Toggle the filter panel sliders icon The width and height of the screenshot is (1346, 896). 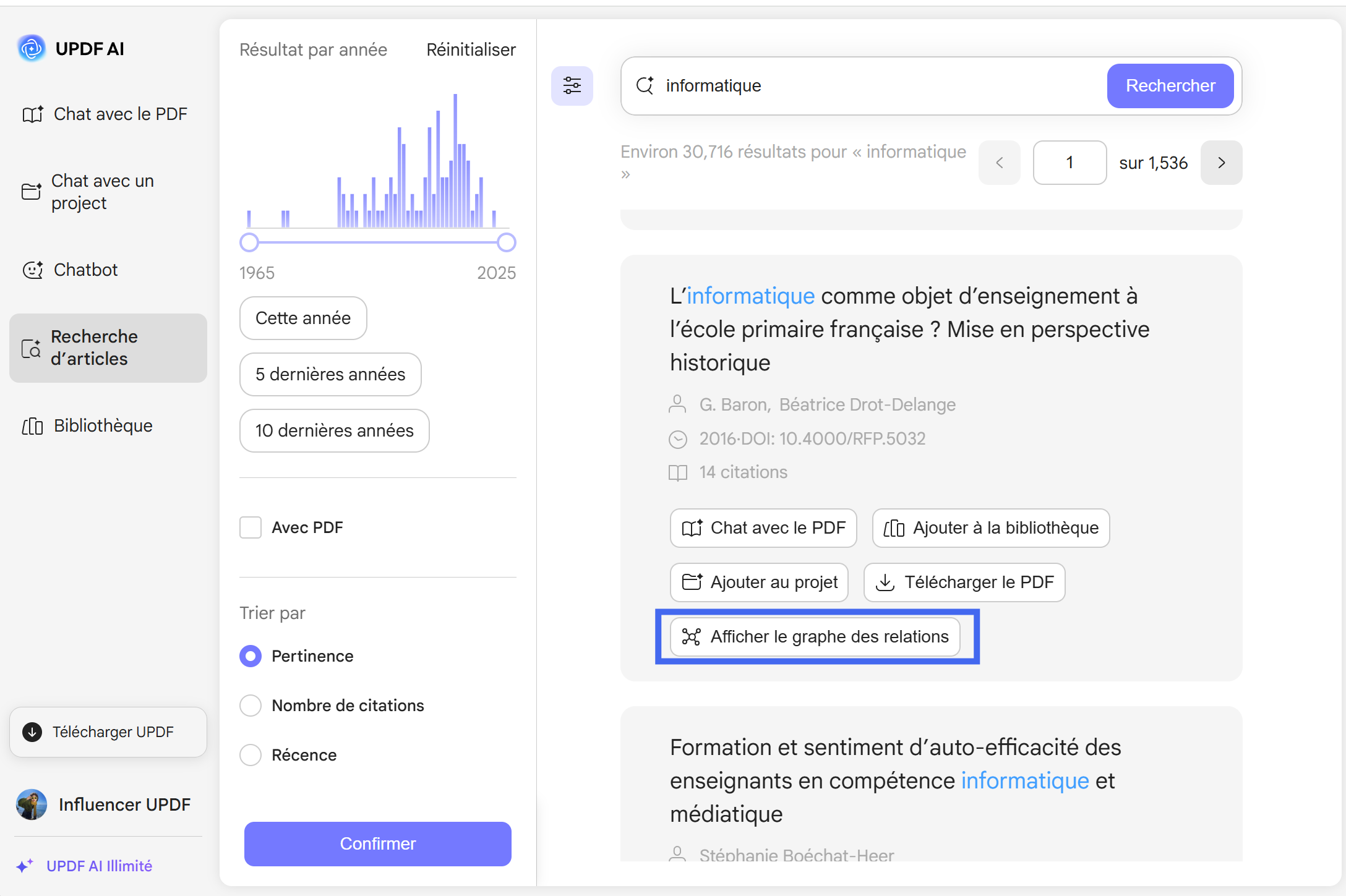(x=572, y=85)
